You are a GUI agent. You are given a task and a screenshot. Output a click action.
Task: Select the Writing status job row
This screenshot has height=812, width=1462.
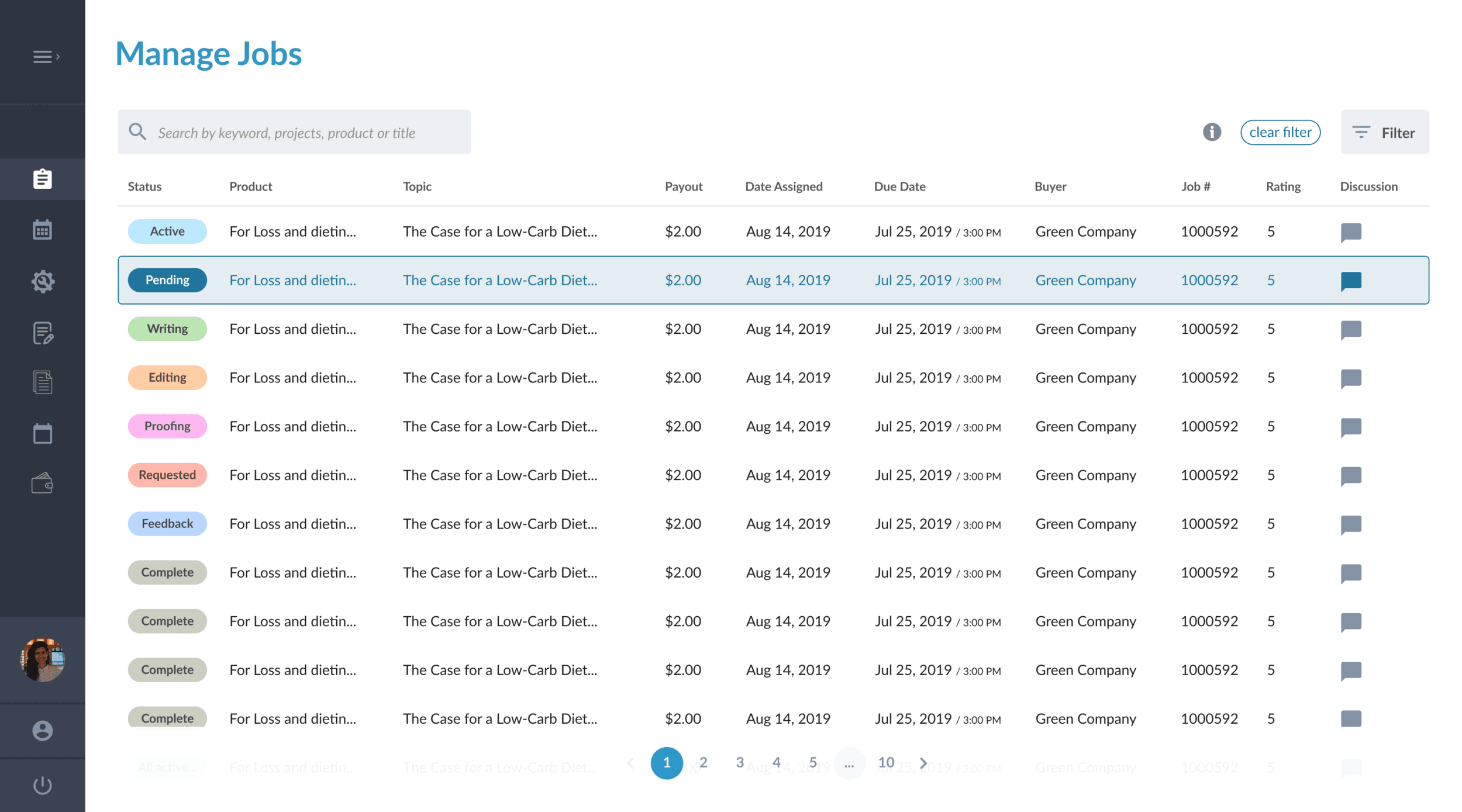click(499, 329)
